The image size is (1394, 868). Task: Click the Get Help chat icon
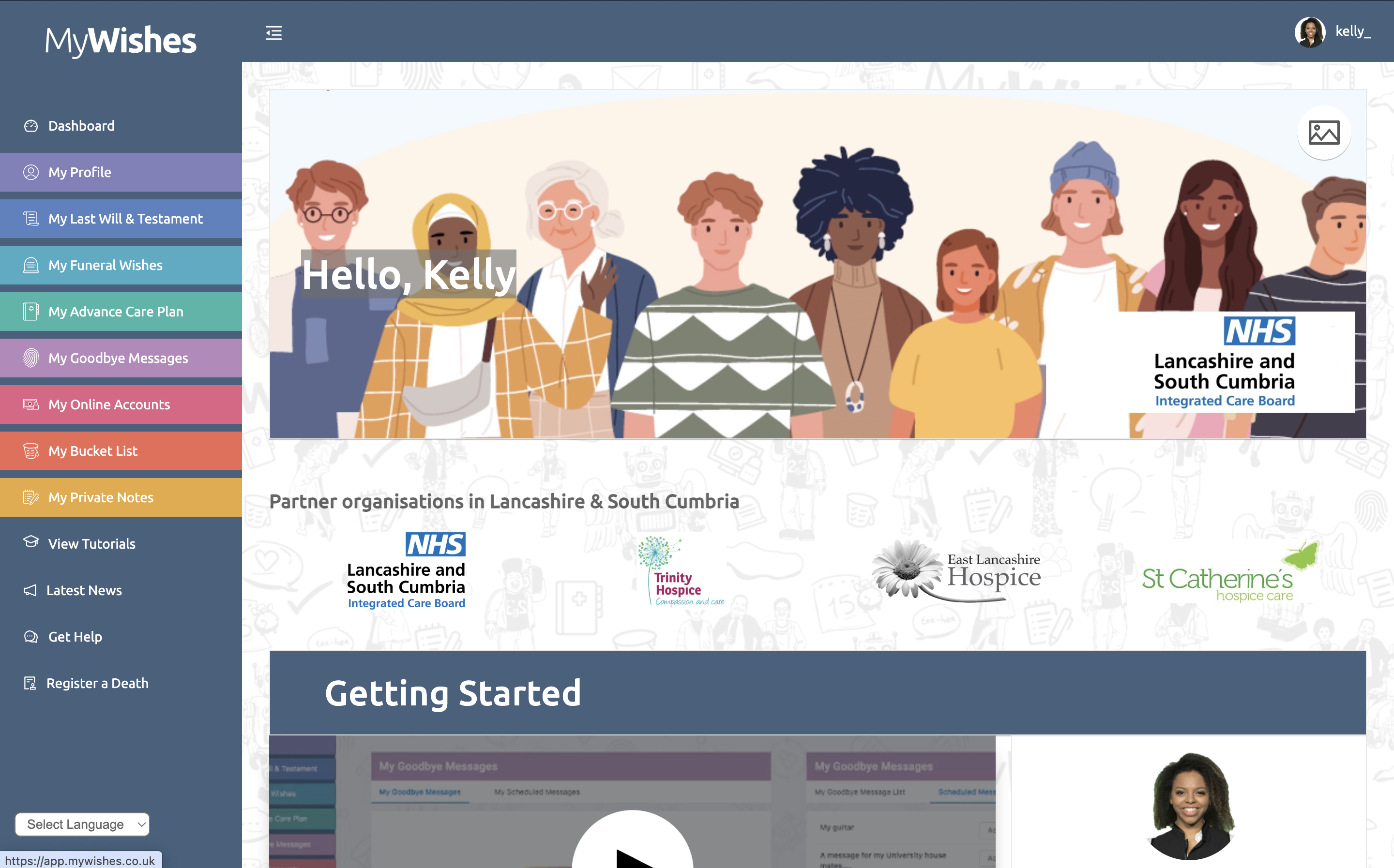click(31, 637)
